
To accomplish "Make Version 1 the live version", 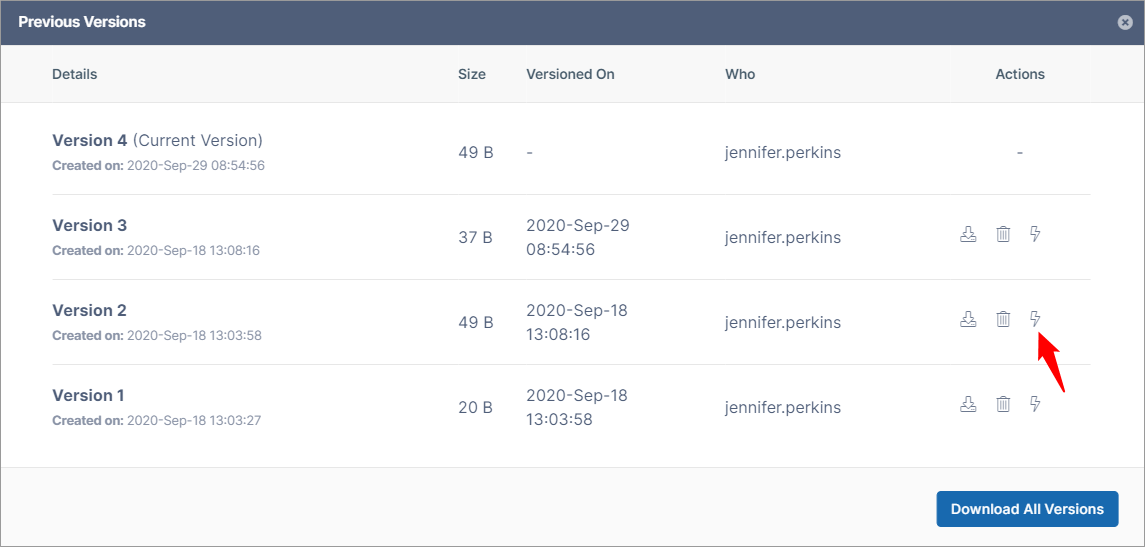I will coord(1035,404).
